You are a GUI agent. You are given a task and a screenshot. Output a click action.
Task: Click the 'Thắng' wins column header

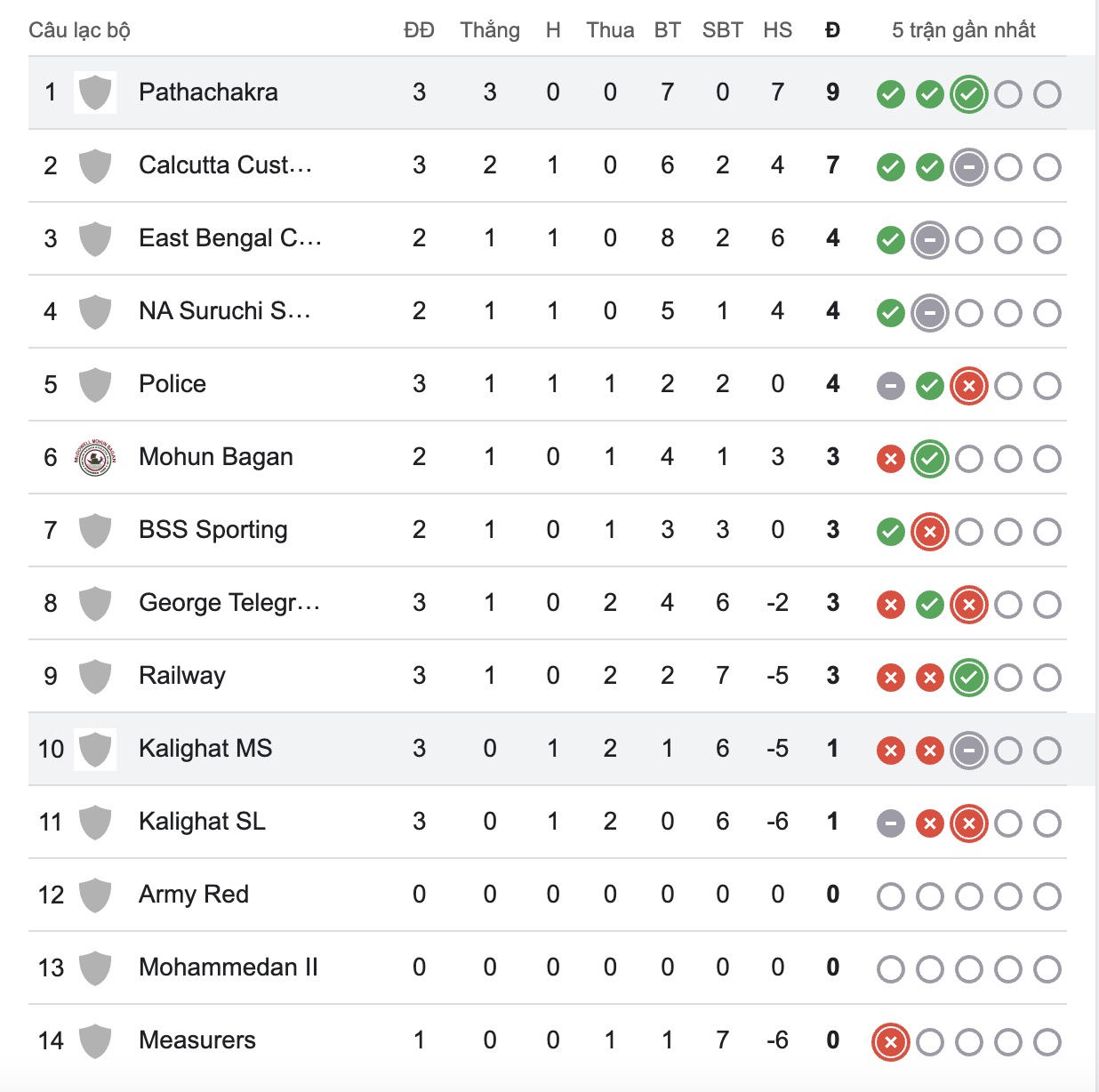490,30
